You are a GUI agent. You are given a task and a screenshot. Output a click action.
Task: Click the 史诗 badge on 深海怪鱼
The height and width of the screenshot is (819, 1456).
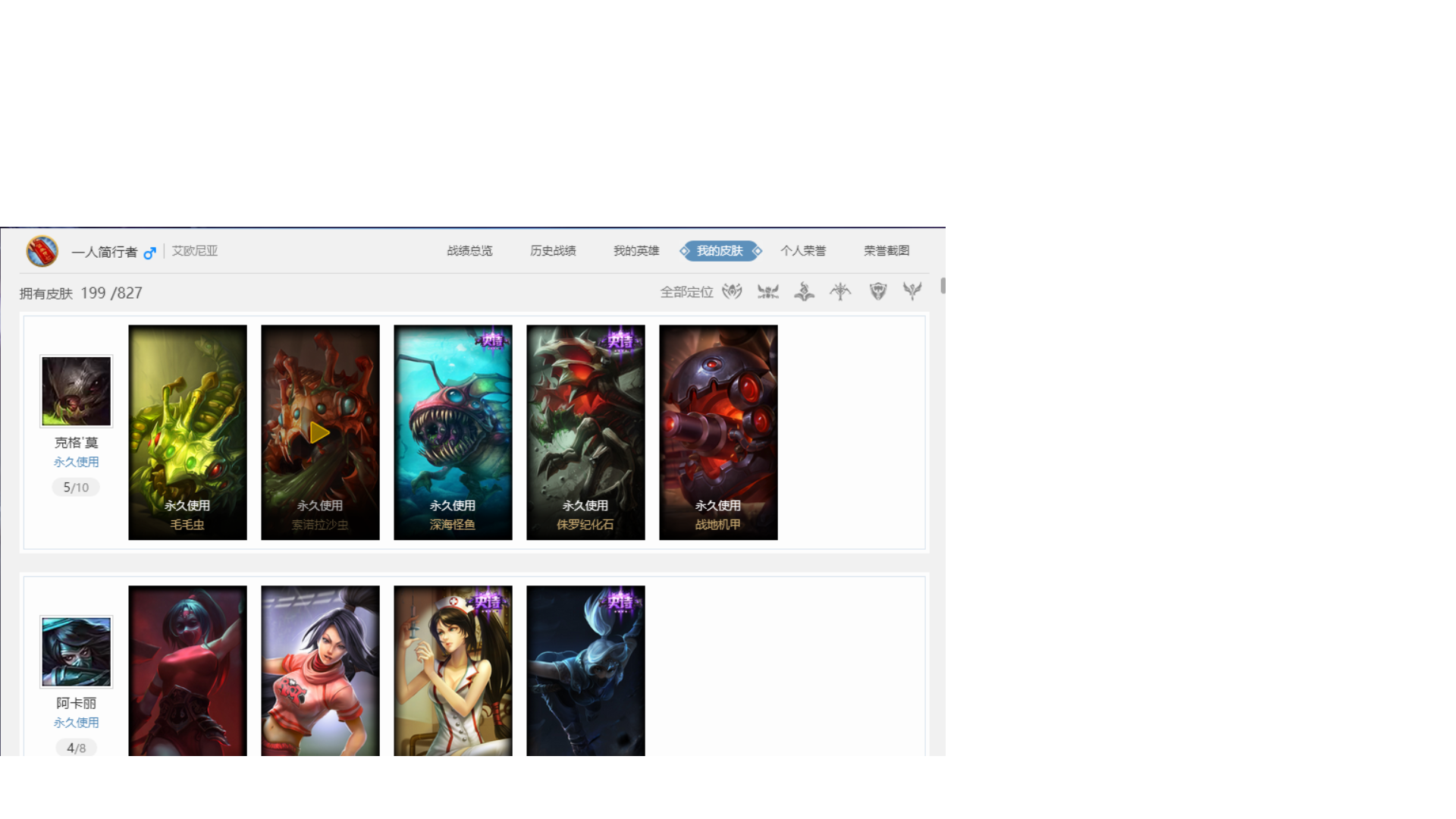click(492, 340)
